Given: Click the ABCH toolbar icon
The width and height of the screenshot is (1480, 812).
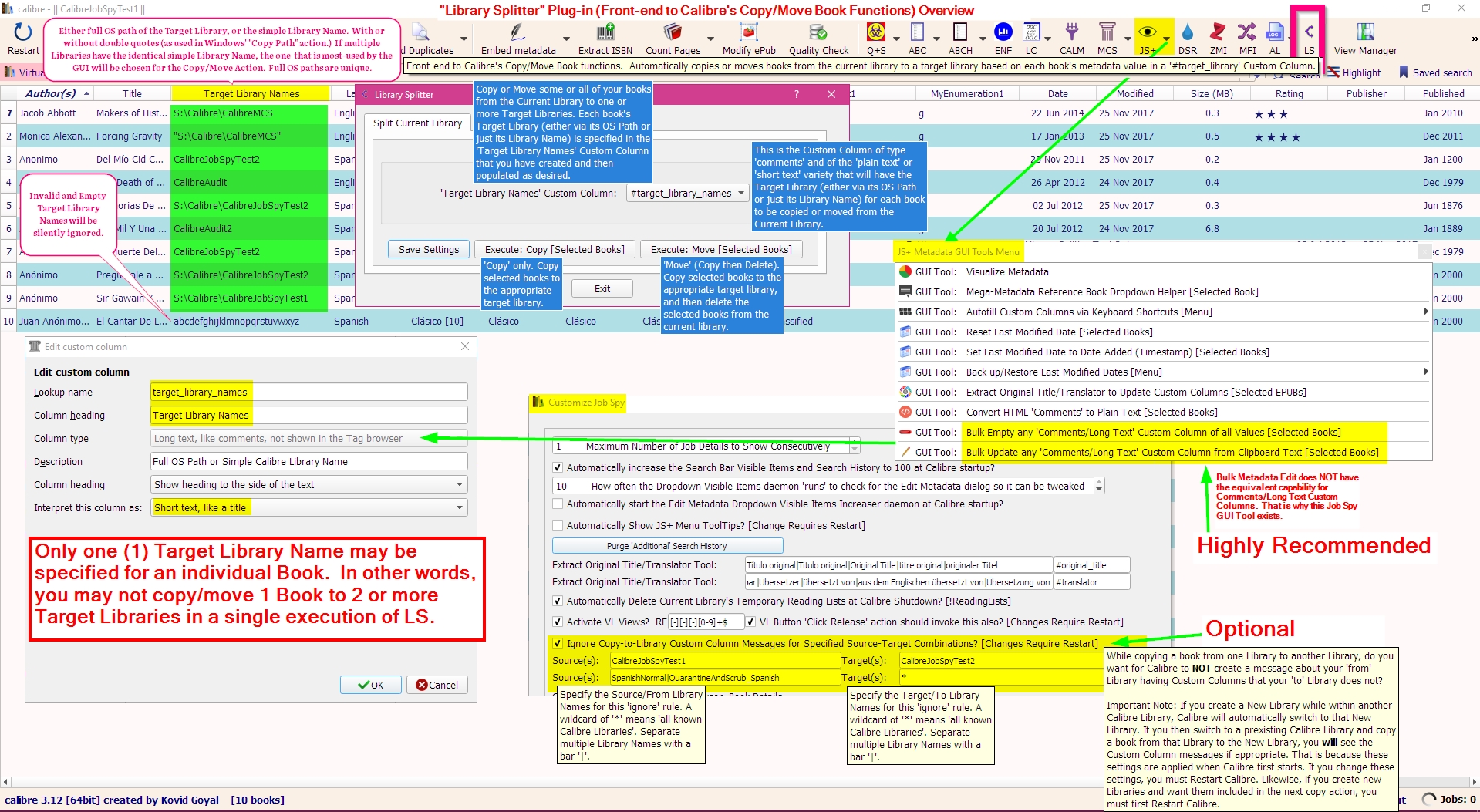Looking at the screenshot, I should point(960,32).
